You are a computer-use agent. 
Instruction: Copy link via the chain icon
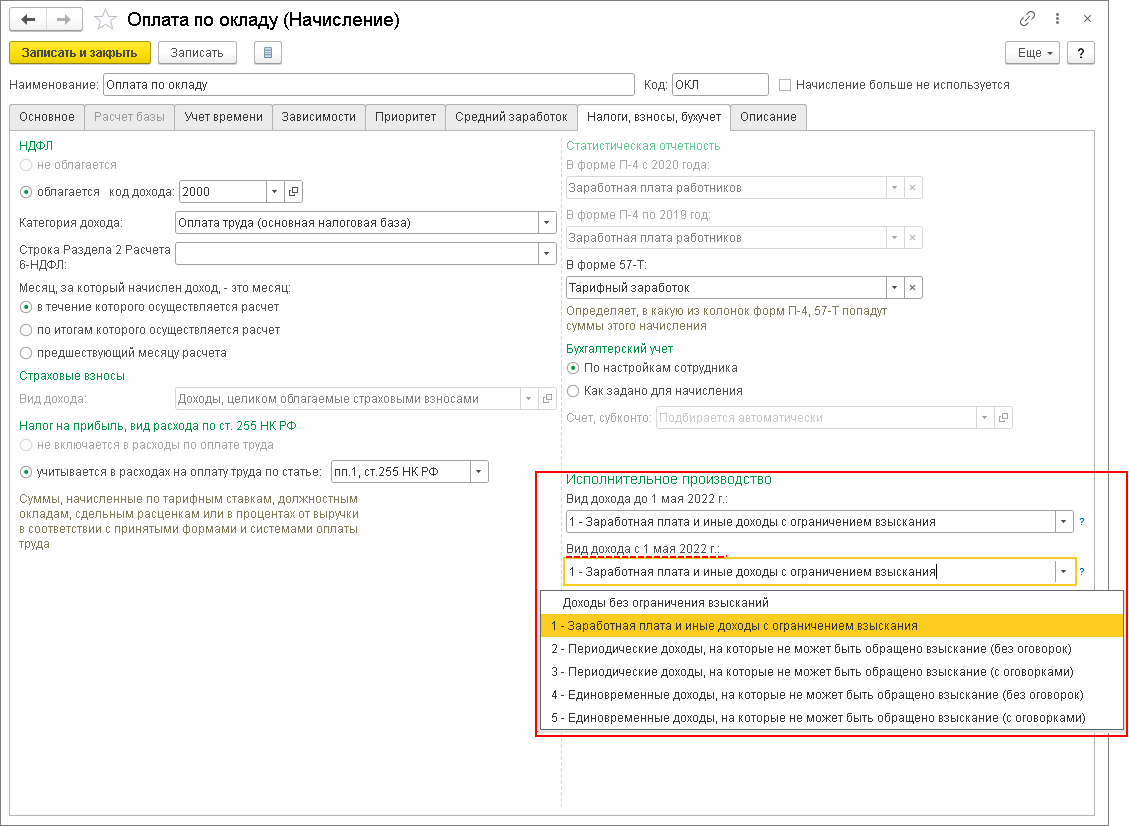coord(1027,19)
